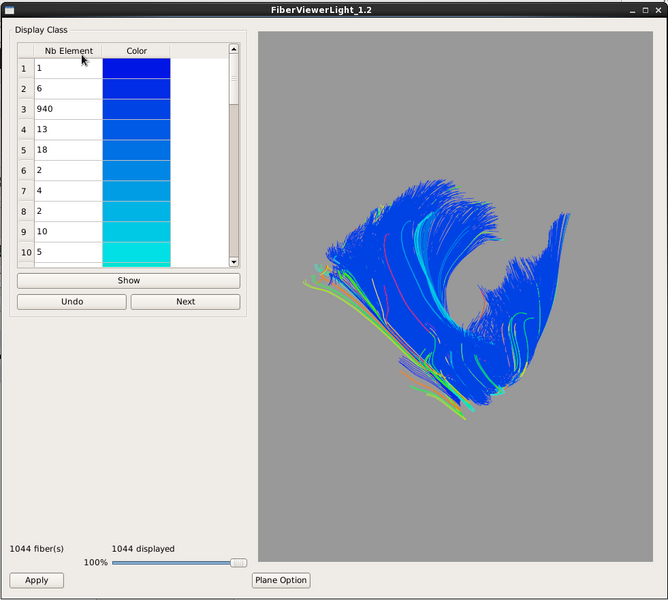This screenshot has height=600, width=668.
Task: Select the cell with 940 elements
Action: (68, 109)
